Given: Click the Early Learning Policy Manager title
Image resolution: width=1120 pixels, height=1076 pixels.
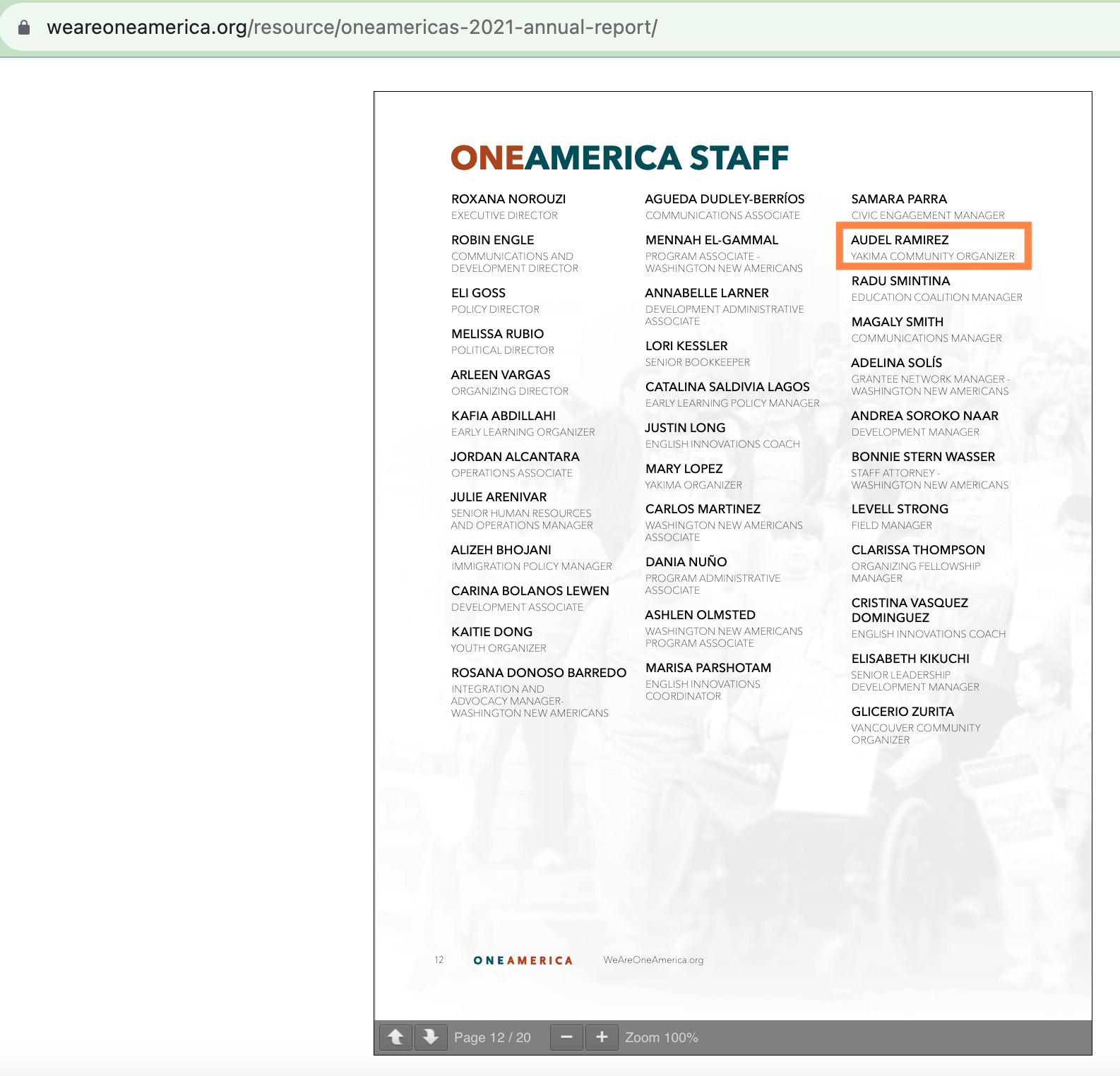Looking at the screenshot, I should click(x=732, y=403).
